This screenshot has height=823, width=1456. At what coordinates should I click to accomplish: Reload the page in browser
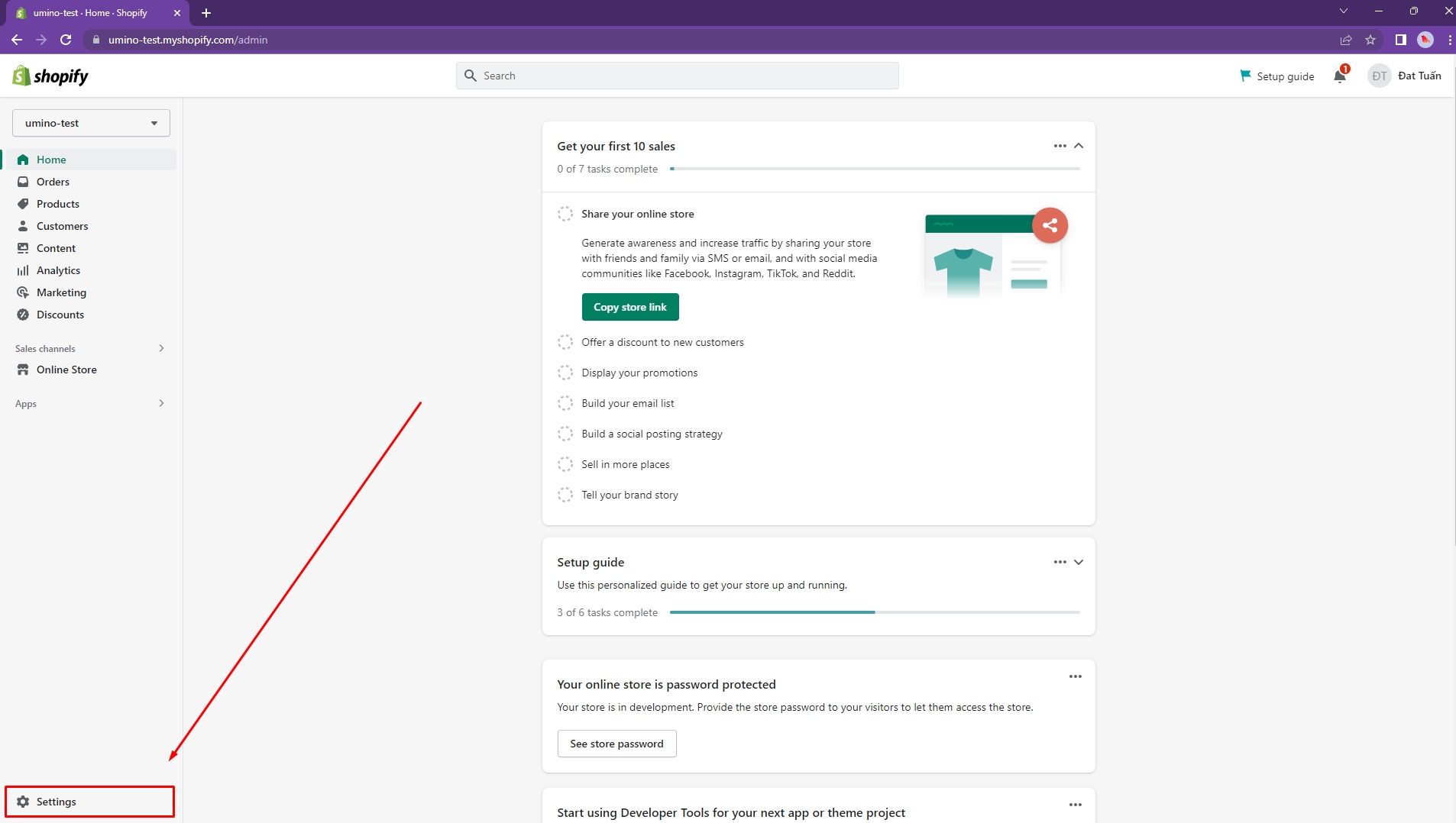click(x=66, y=40)
